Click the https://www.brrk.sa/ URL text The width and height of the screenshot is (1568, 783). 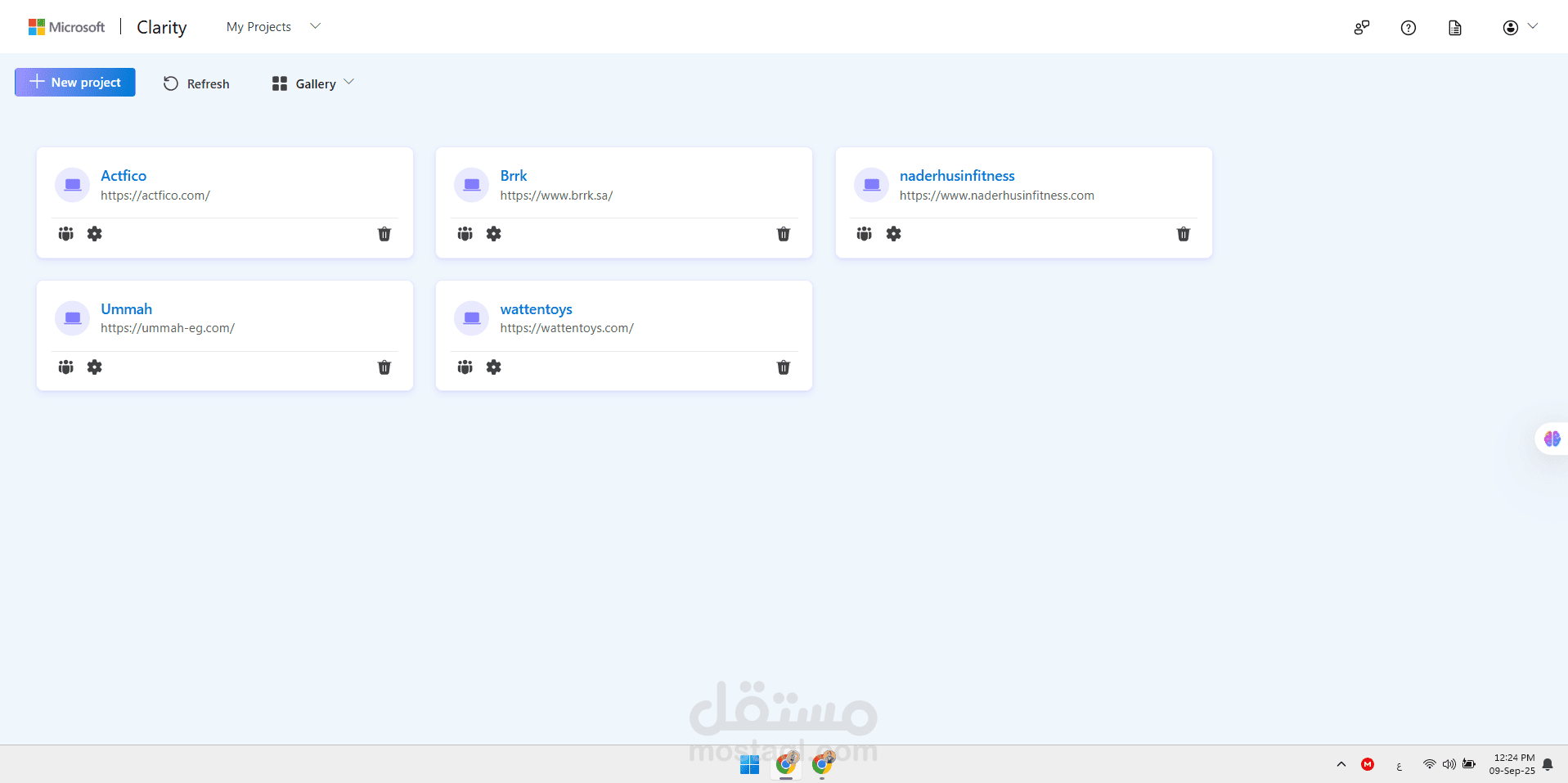click(x=556, y=196)
